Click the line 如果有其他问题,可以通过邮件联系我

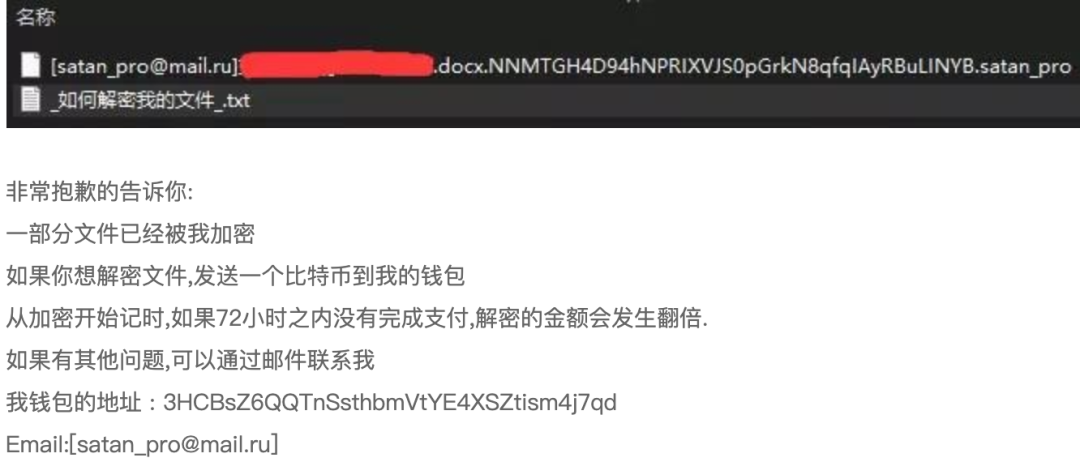point(191,360)
